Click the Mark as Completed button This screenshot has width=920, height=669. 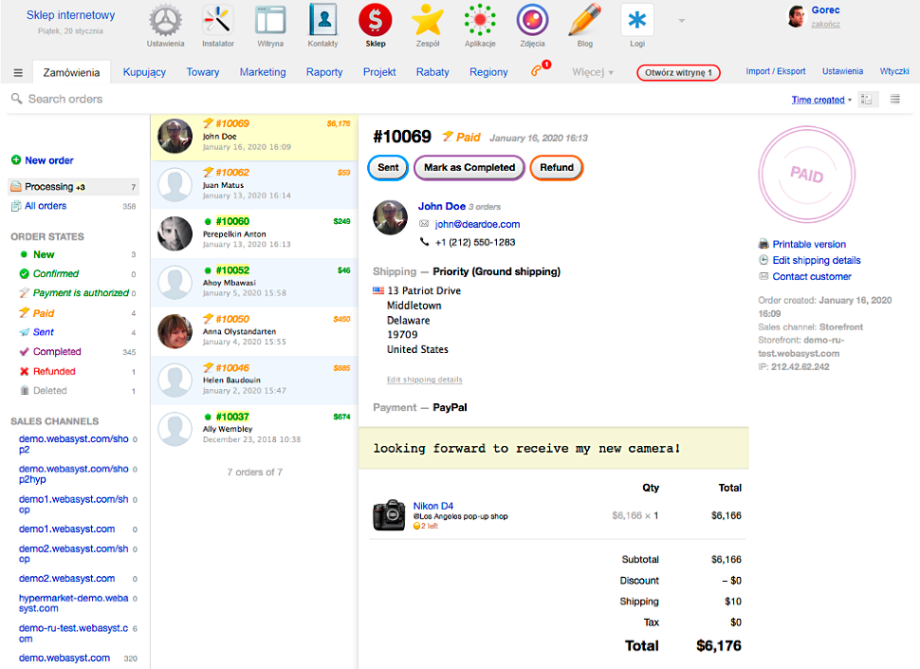[469, 168]
